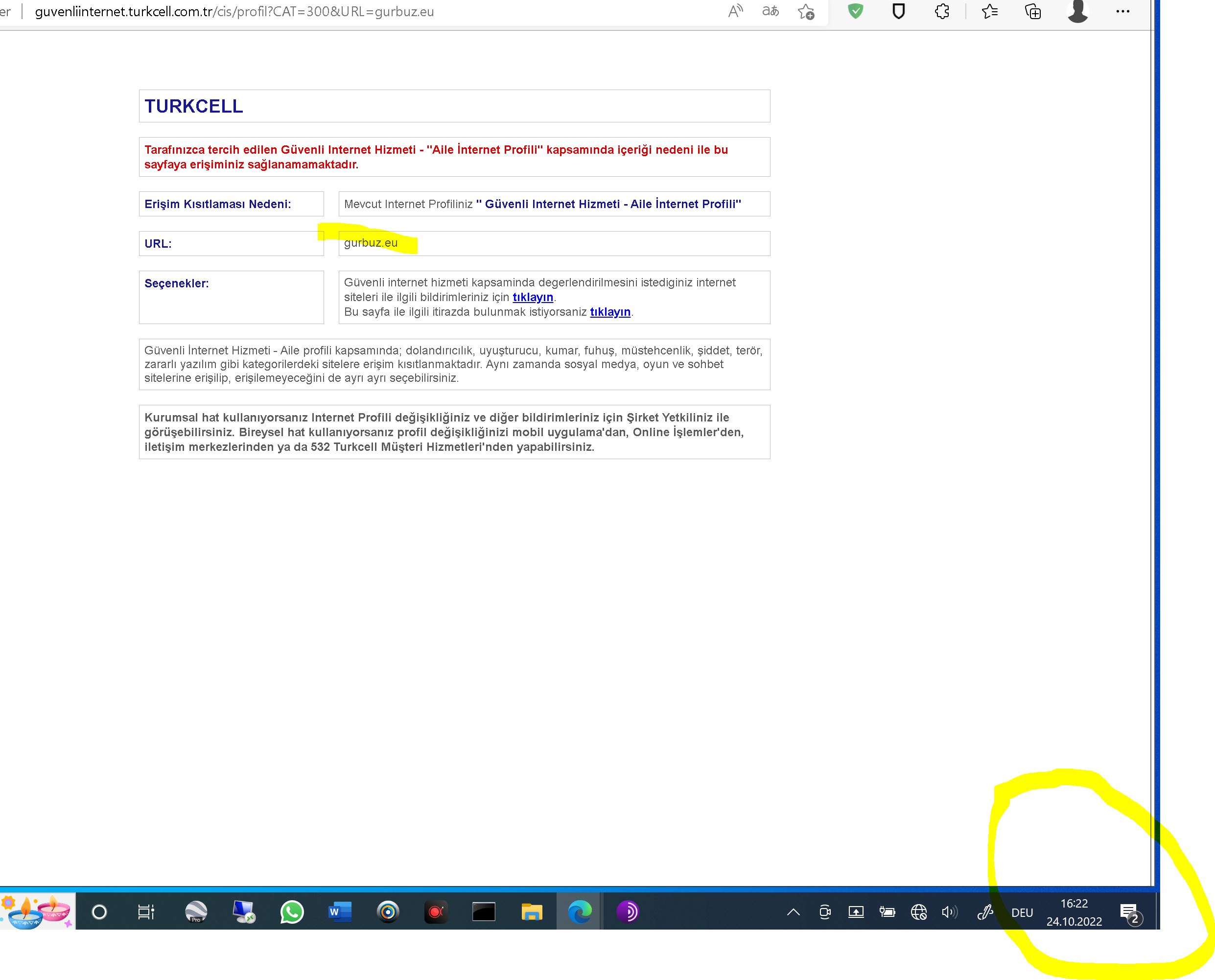Open the Diwali search highlights icon
The width and height of the screenshot is (1215, 980).
[x=37, y=911]
